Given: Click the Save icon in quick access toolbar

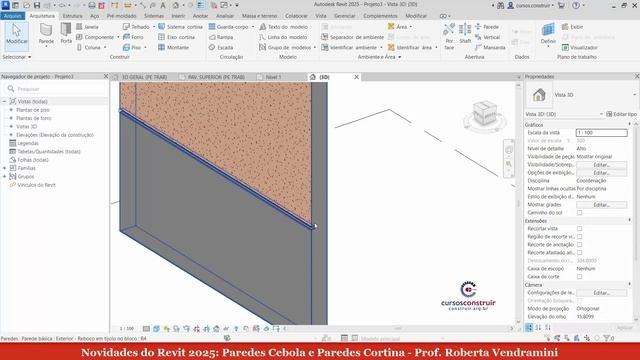Looking at the screenshot, I should coord(37,5).
